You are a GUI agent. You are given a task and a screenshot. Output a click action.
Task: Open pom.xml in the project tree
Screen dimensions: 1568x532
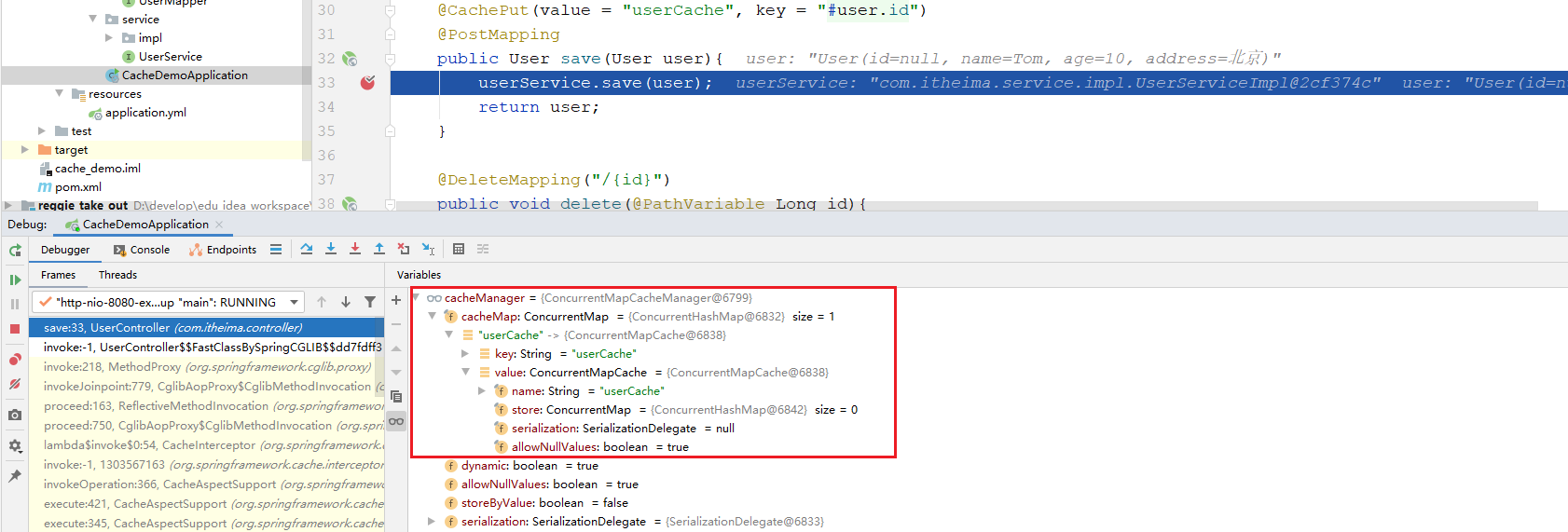77,187
